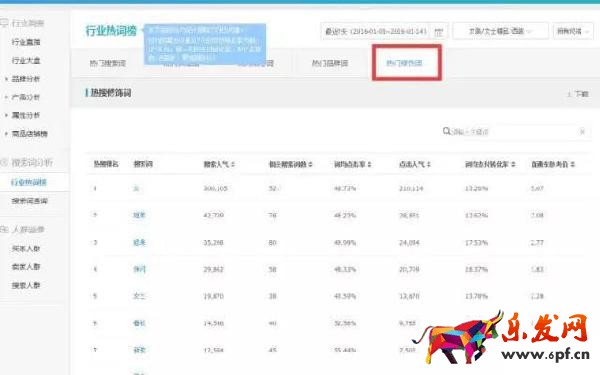Open 买家人群 in the sidebar
The height and width of the screenshot is (375, 600).
coord(26,248)
